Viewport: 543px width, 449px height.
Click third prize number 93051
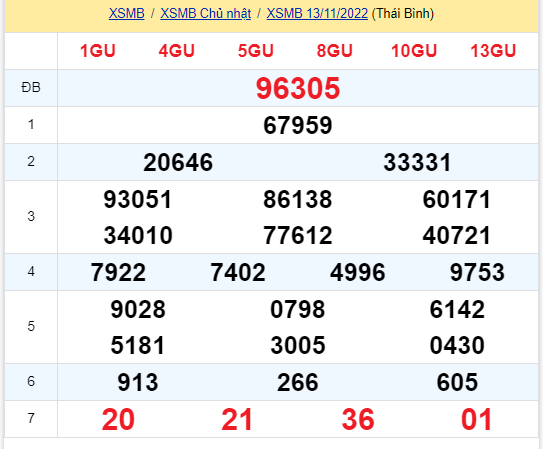click(x=138, y=199)
